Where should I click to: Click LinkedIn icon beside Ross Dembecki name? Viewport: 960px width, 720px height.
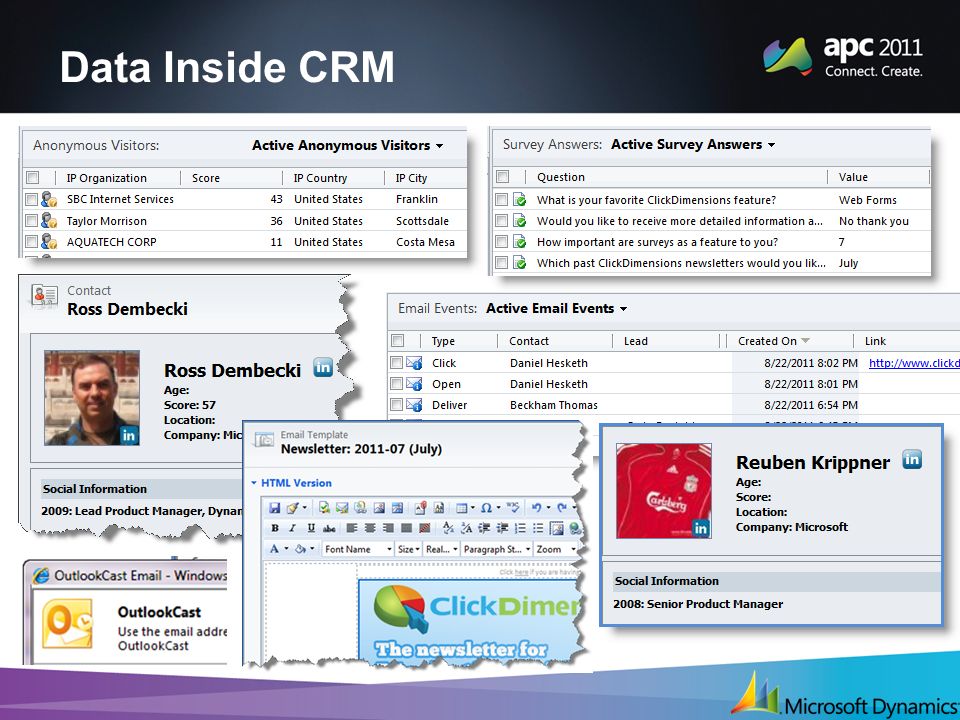323,367
